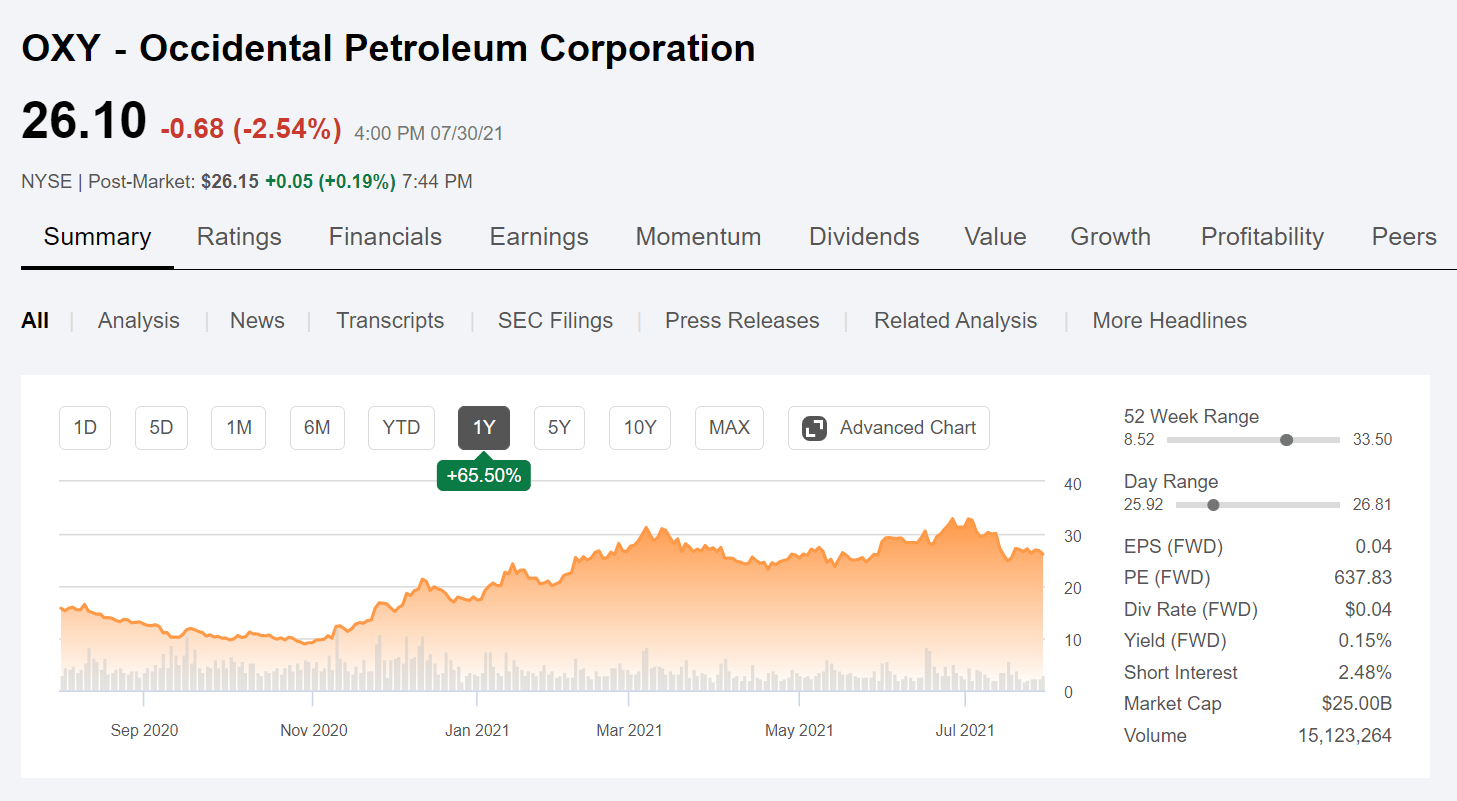The image size is (1457, 801).
Task: Select the 5Y chart range
Action: tap(559, 428)
